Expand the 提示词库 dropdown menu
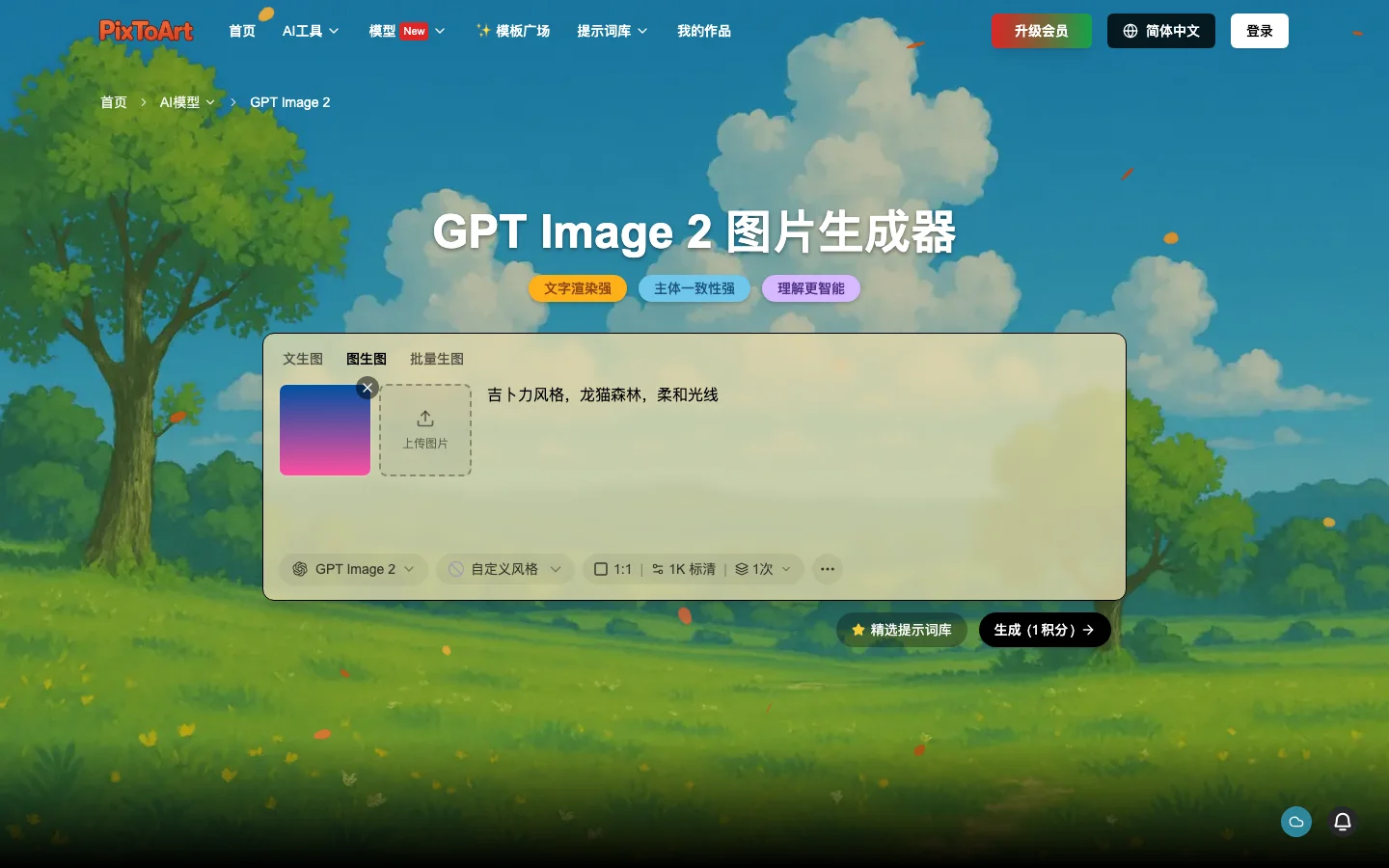The image size is (1389, 868). (613, 31)
